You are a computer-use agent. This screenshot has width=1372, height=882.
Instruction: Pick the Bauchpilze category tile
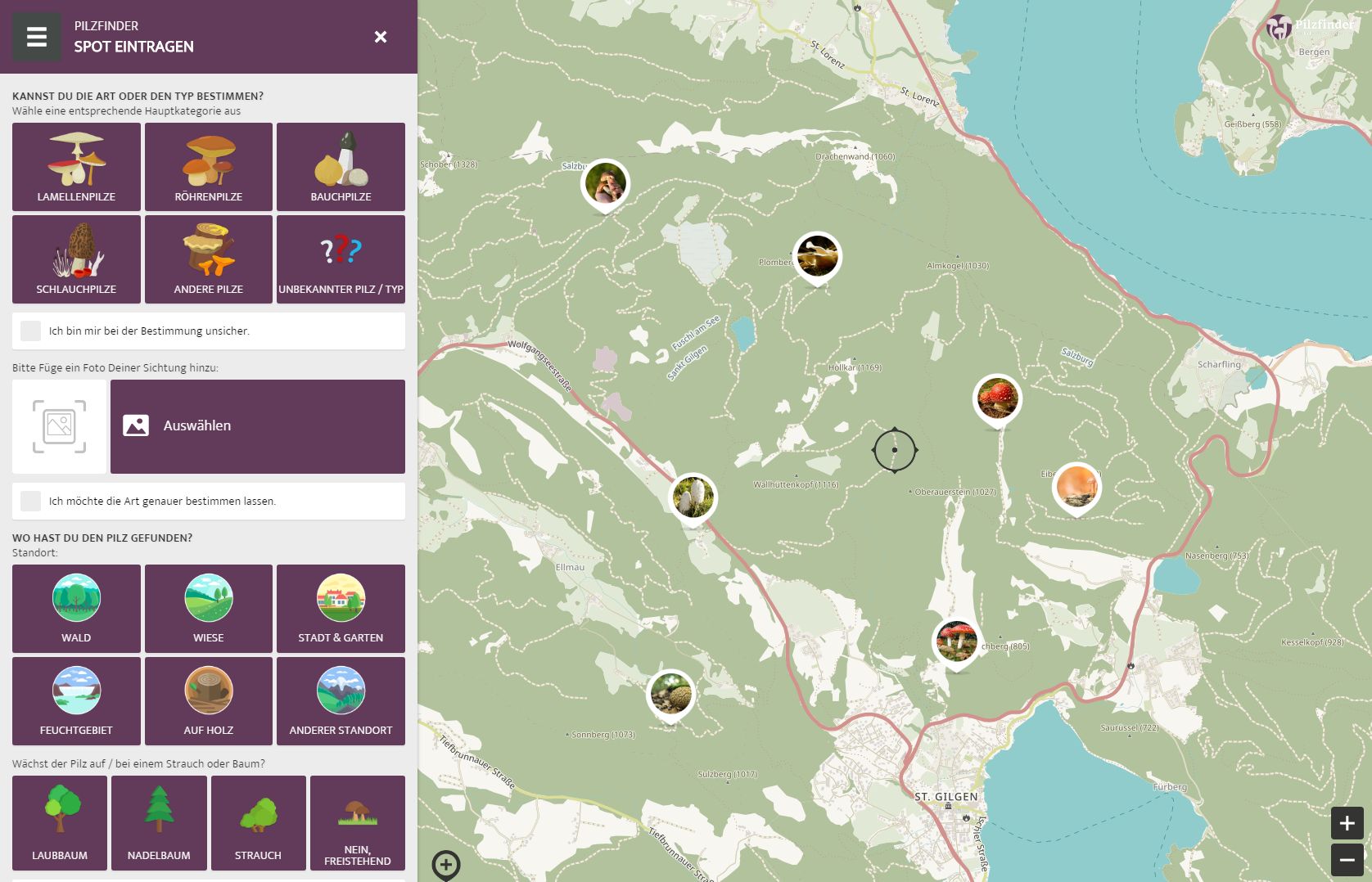click(x=341, y=167)
